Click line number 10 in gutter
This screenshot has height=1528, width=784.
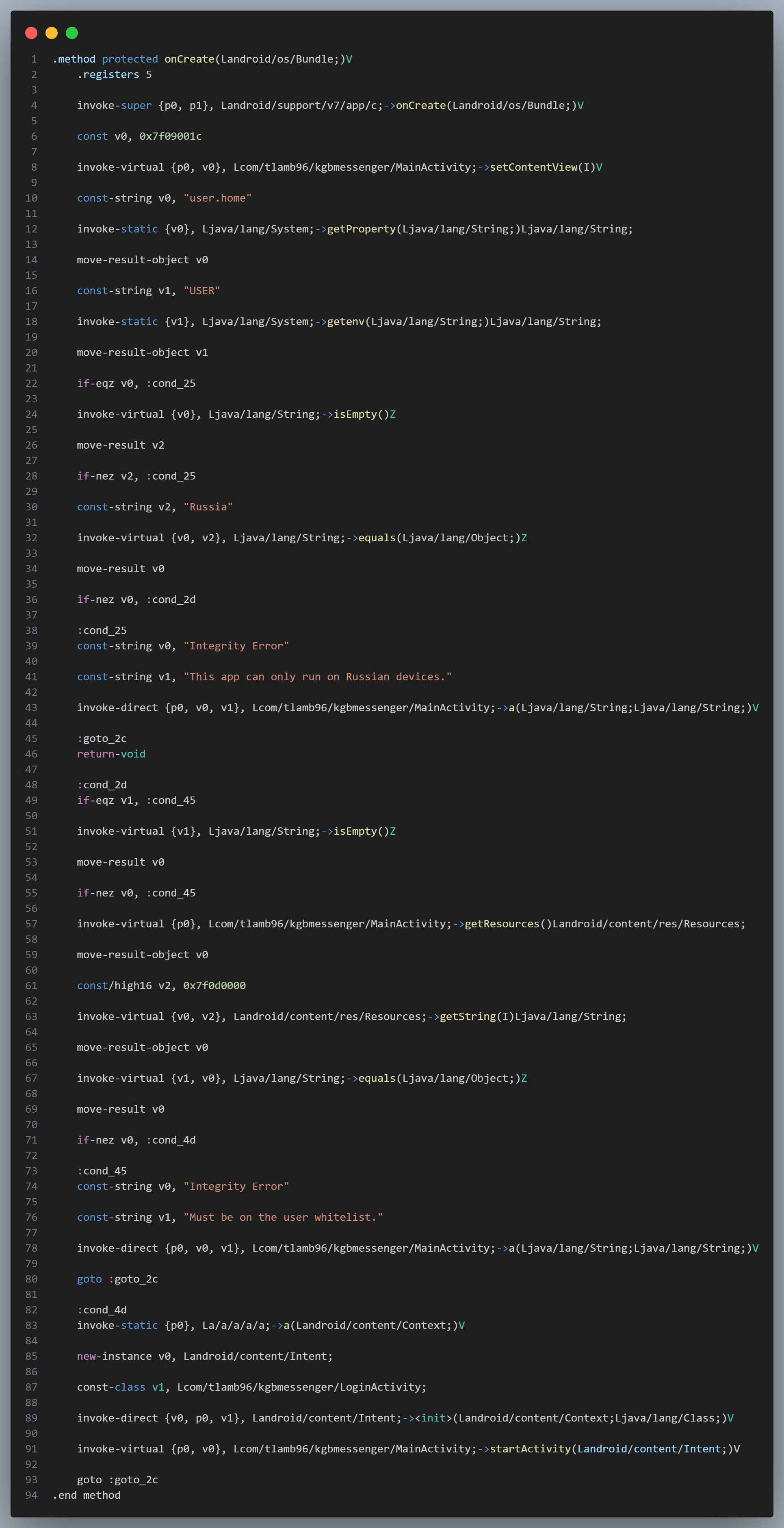(31, 198)
